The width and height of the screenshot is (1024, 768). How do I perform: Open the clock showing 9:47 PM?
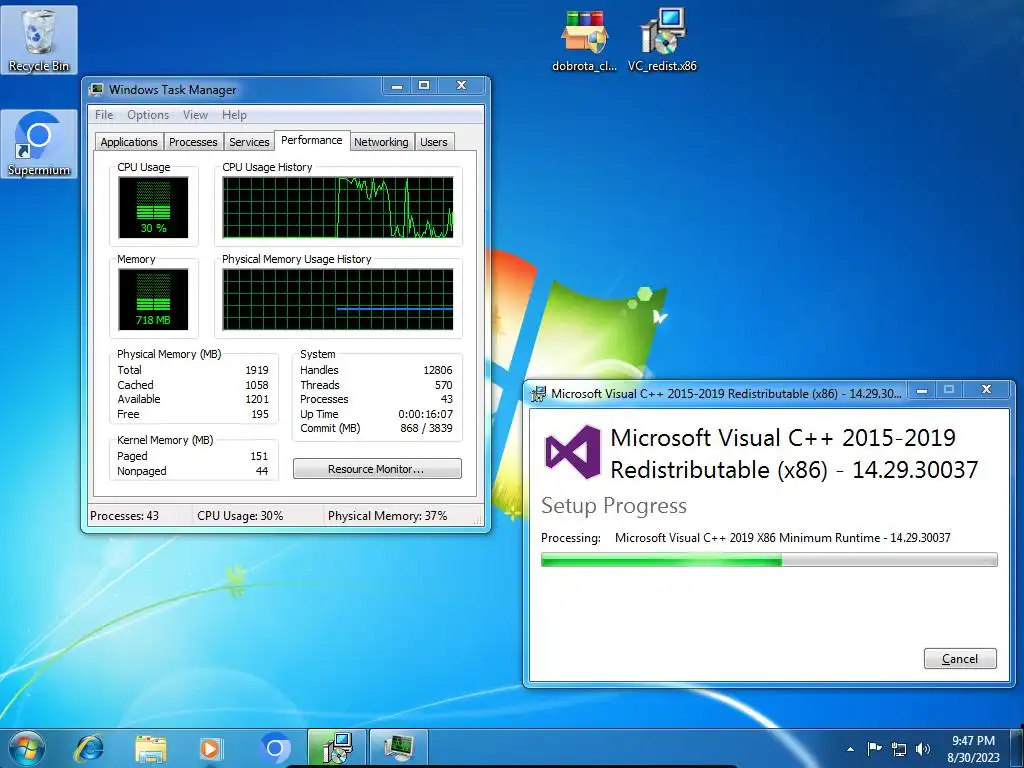(973, 748)
